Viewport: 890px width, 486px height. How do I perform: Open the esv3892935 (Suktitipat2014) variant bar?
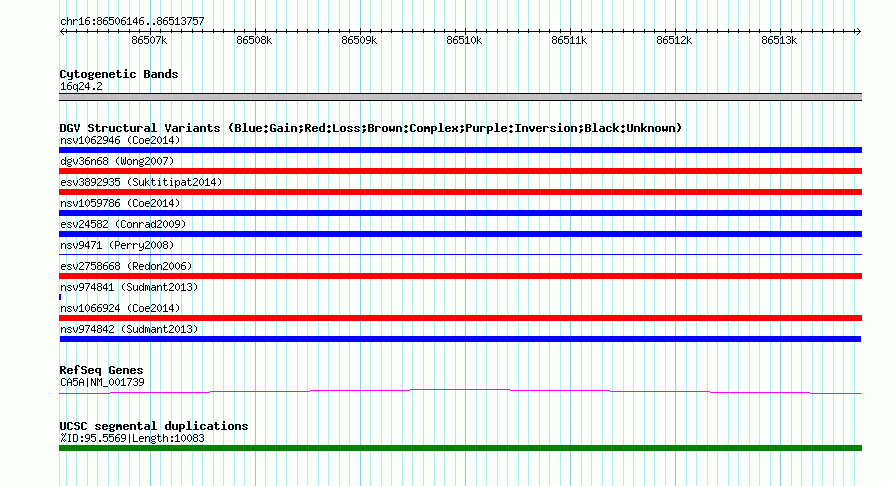point(460,192)
